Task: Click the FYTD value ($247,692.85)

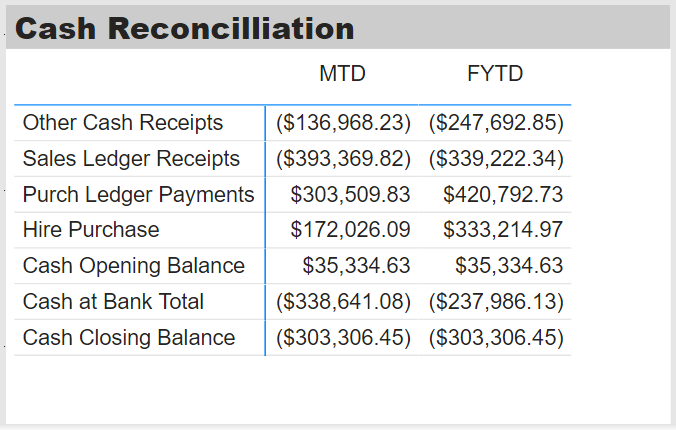Action: tap(496, 123)
